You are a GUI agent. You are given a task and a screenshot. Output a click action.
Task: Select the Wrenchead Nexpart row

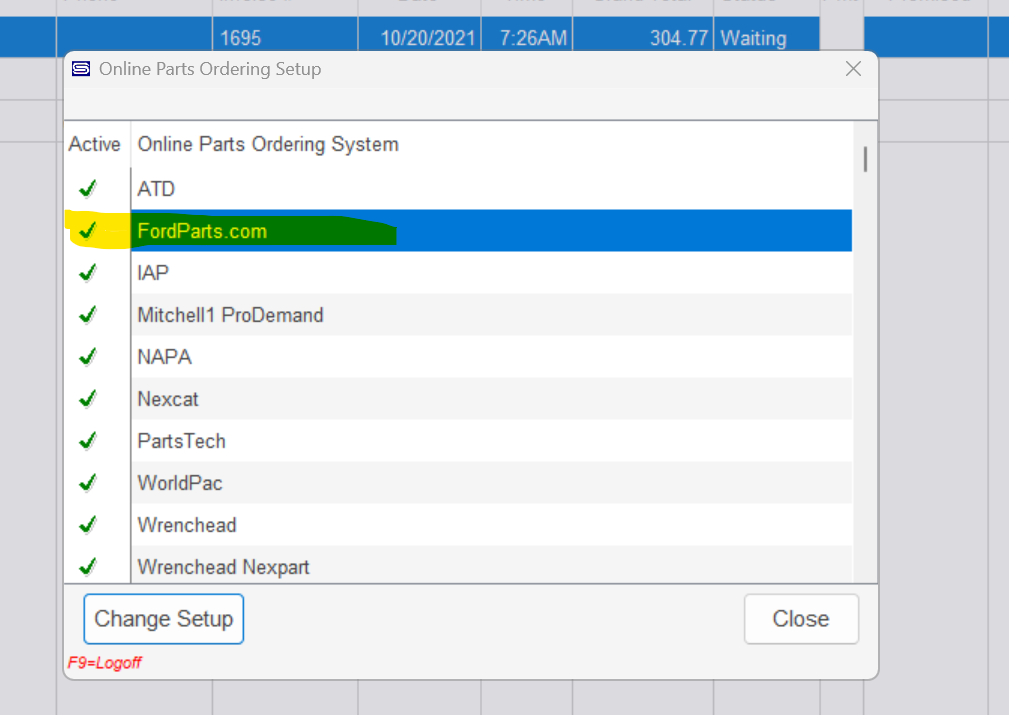pos(492,566)
